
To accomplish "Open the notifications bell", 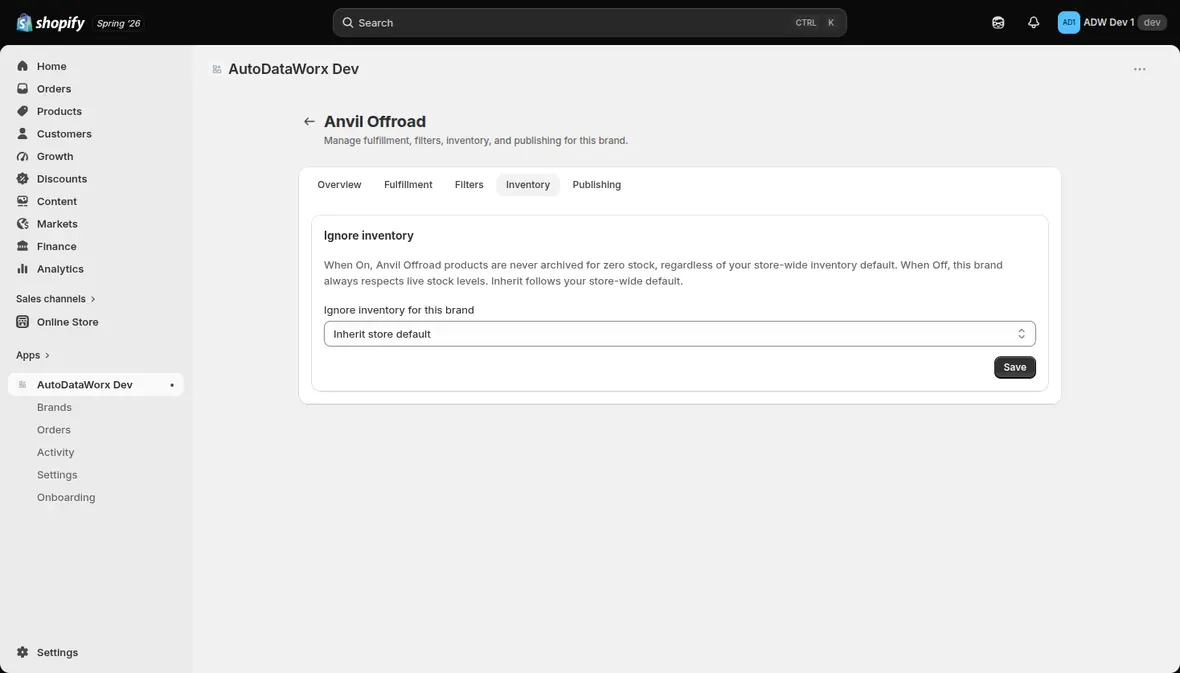I will pyautogui.click(x=1033, y=23).
